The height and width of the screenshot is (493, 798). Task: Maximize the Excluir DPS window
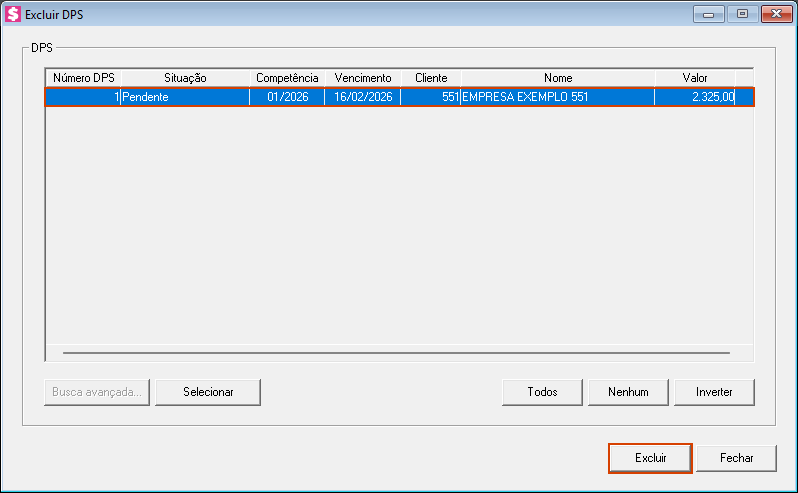(741, 14)
